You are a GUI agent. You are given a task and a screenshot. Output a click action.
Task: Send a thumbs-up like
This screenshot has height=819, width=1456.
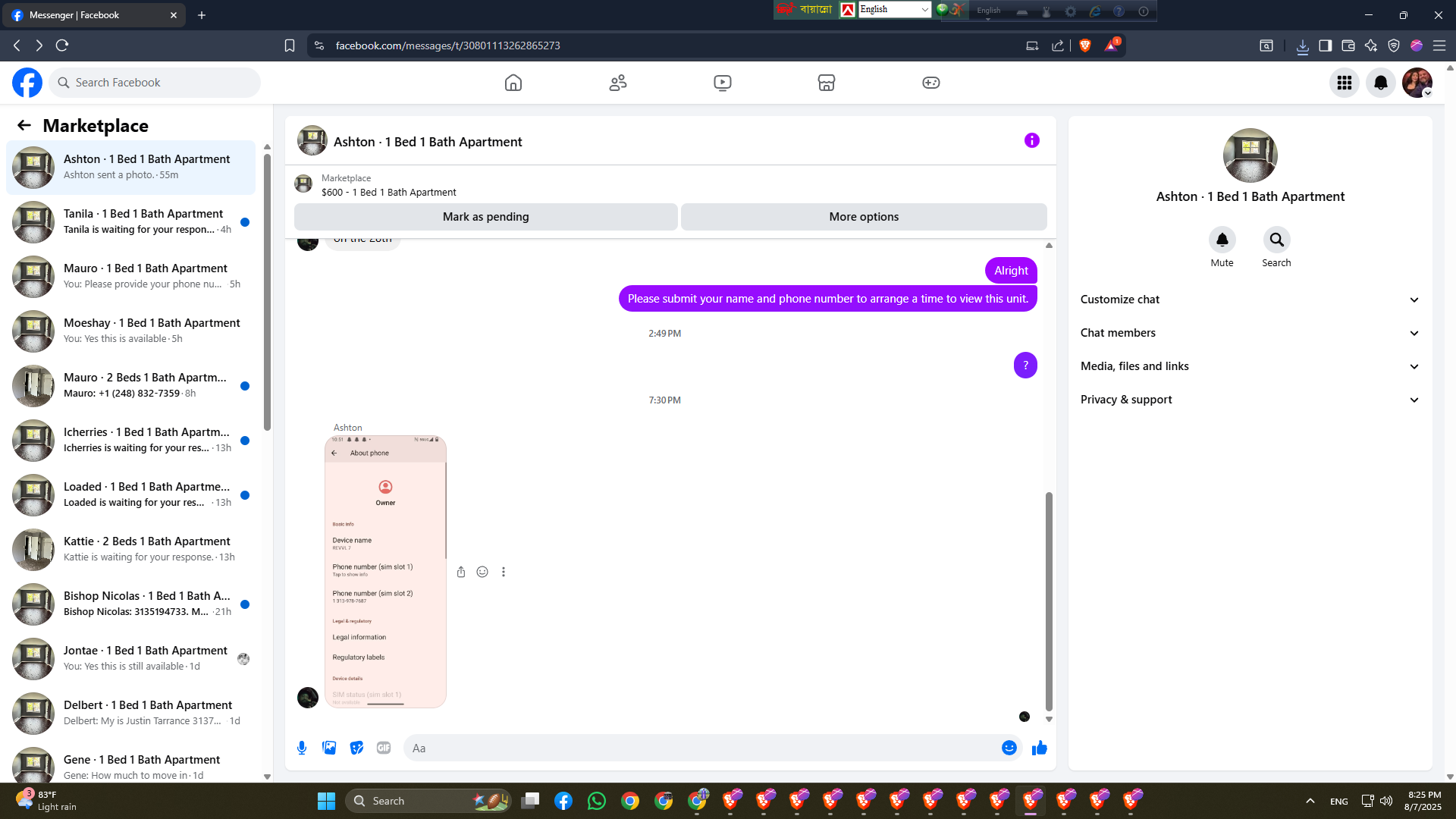coord(1039,748)
